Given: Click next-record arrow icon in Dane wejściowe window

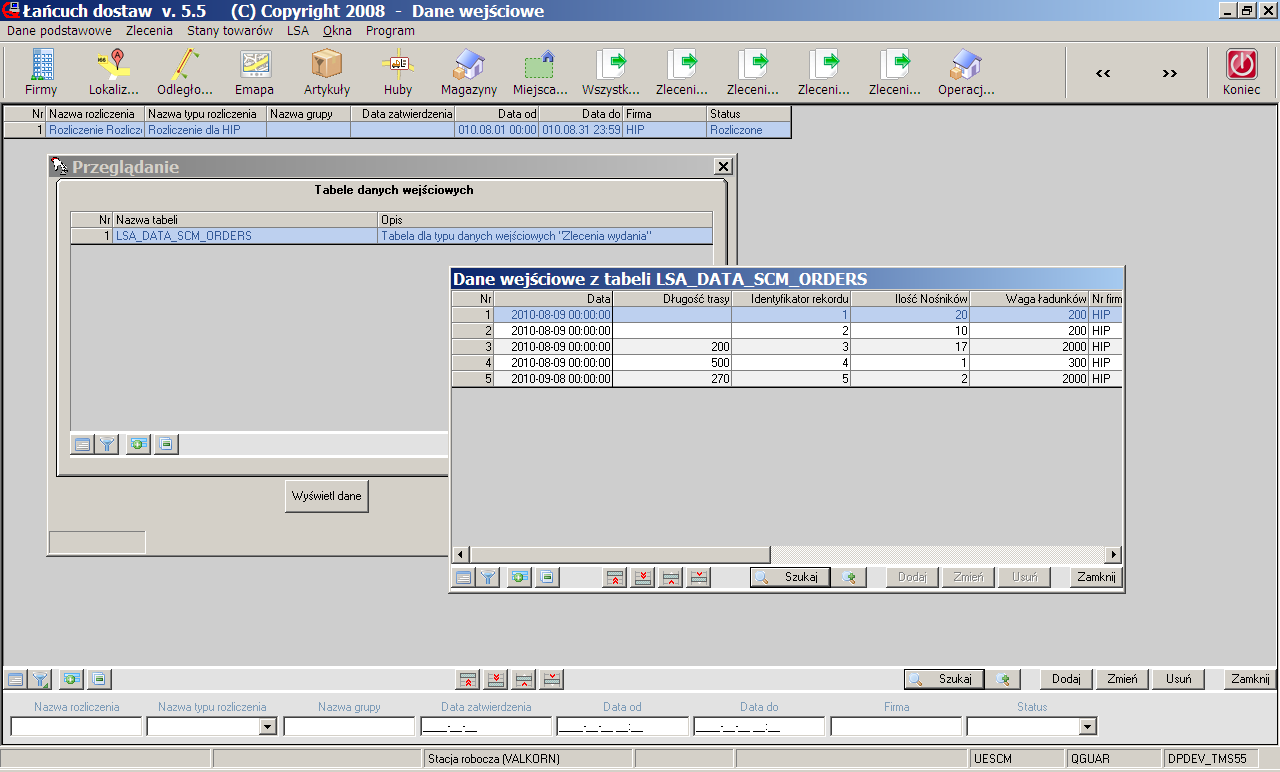Looking at the screenshot, I should click(x=699, y=577).
